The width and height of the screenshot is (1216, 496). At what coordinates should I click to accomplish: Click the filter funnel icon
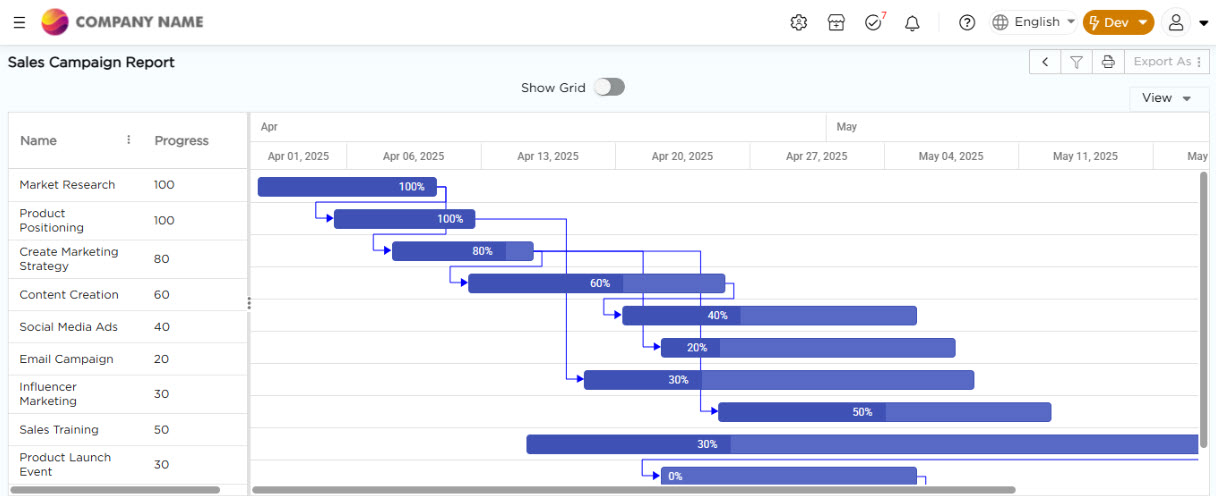(1076, 62)
